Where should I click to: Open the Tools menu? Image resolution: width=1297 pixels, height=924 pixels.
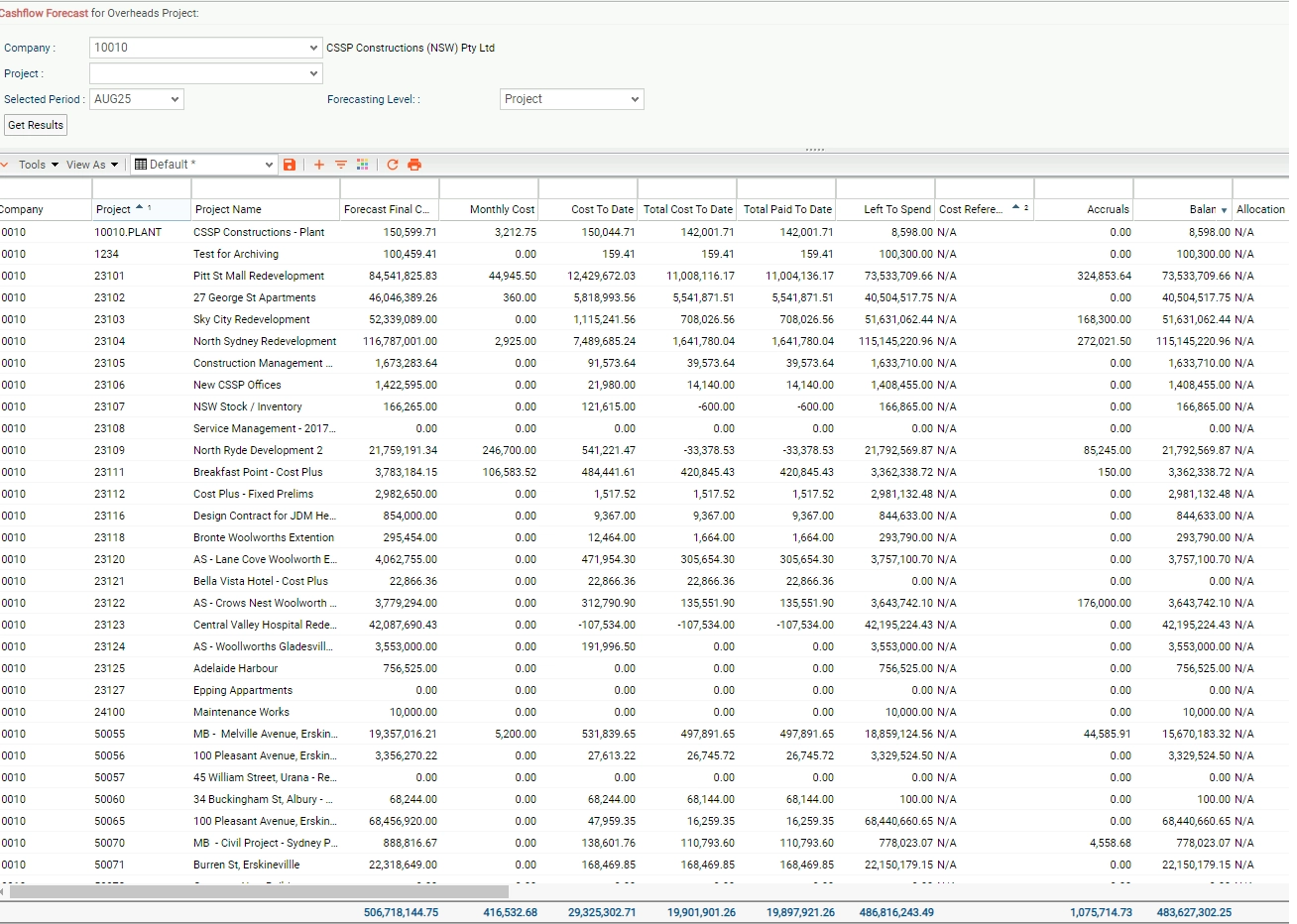[39, 165]
